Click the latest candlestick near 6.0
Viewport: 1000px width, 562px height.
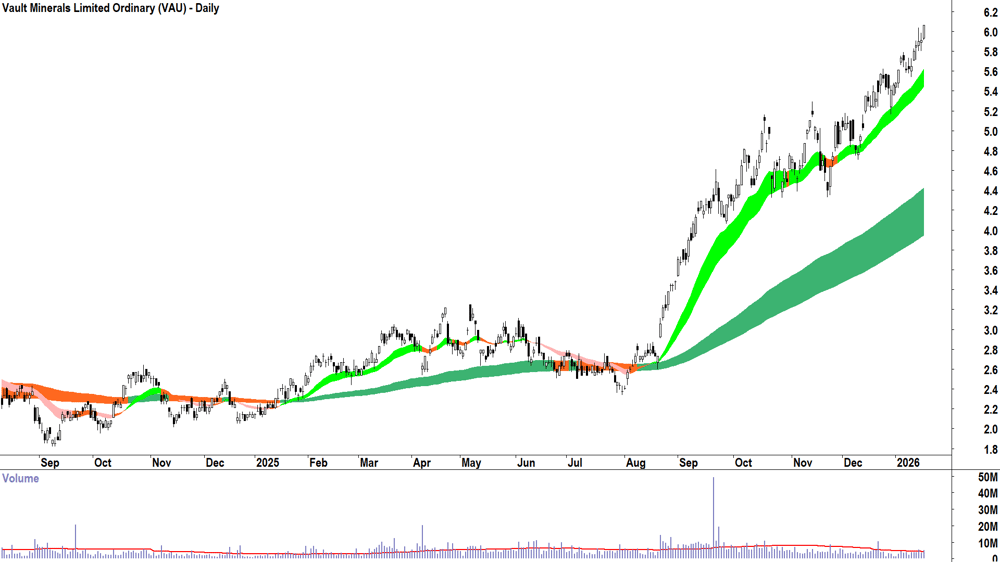coord(923,33)
